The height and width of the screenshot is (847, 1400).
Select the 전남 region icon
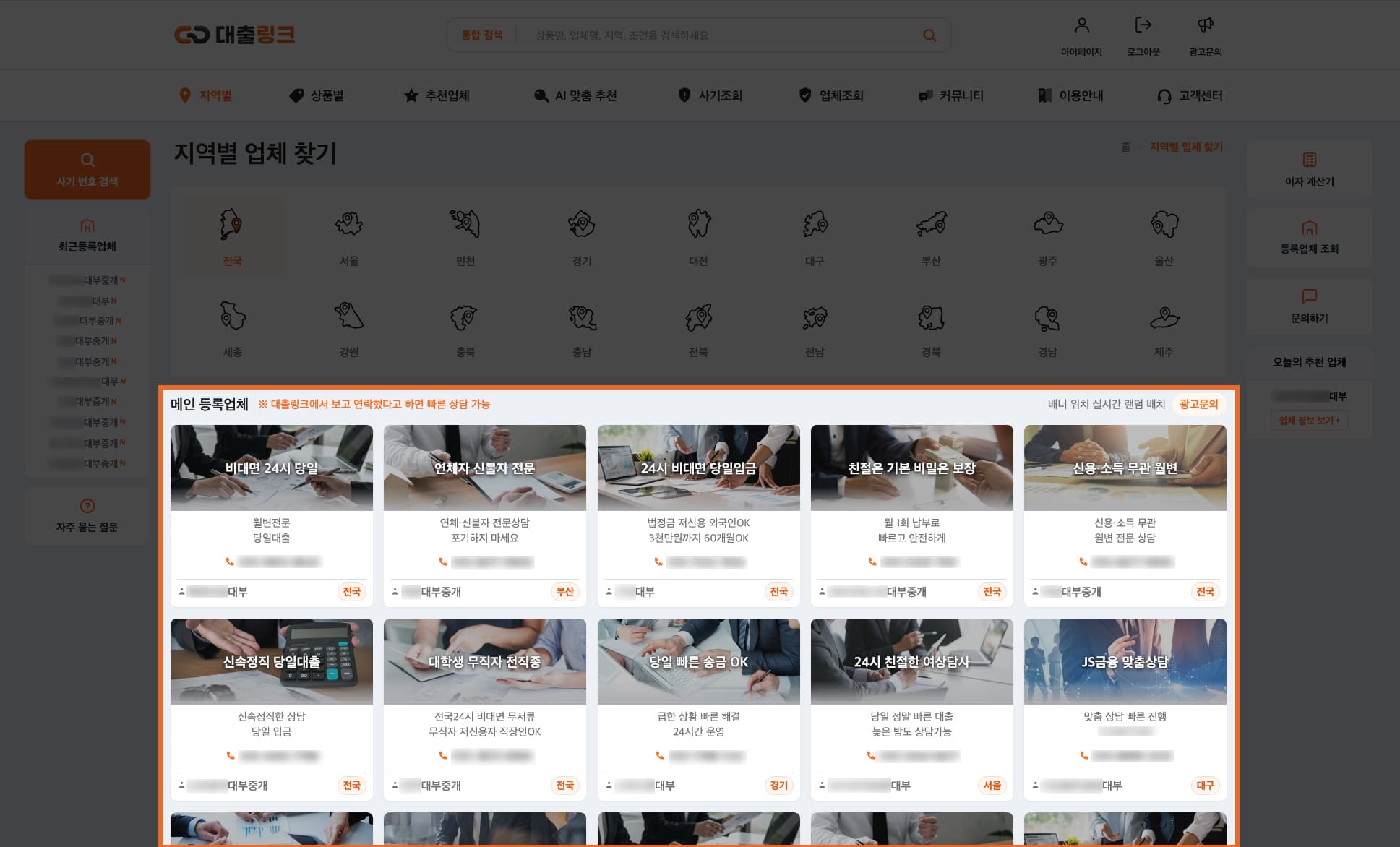click(x=815, y=317)
